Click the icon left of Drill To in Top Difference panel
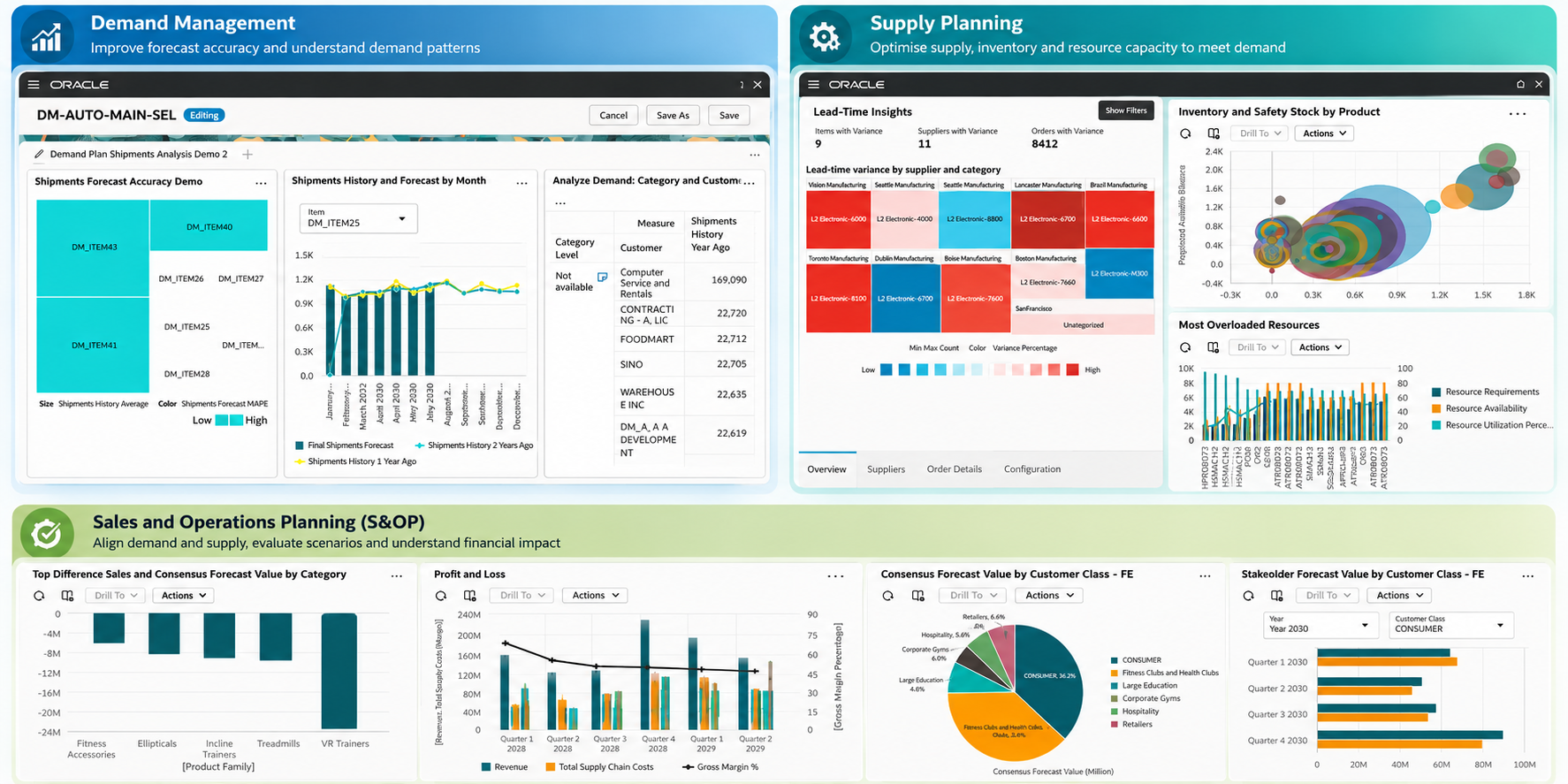This screenshot has height=784, width=1568. [x=67, y=596]
